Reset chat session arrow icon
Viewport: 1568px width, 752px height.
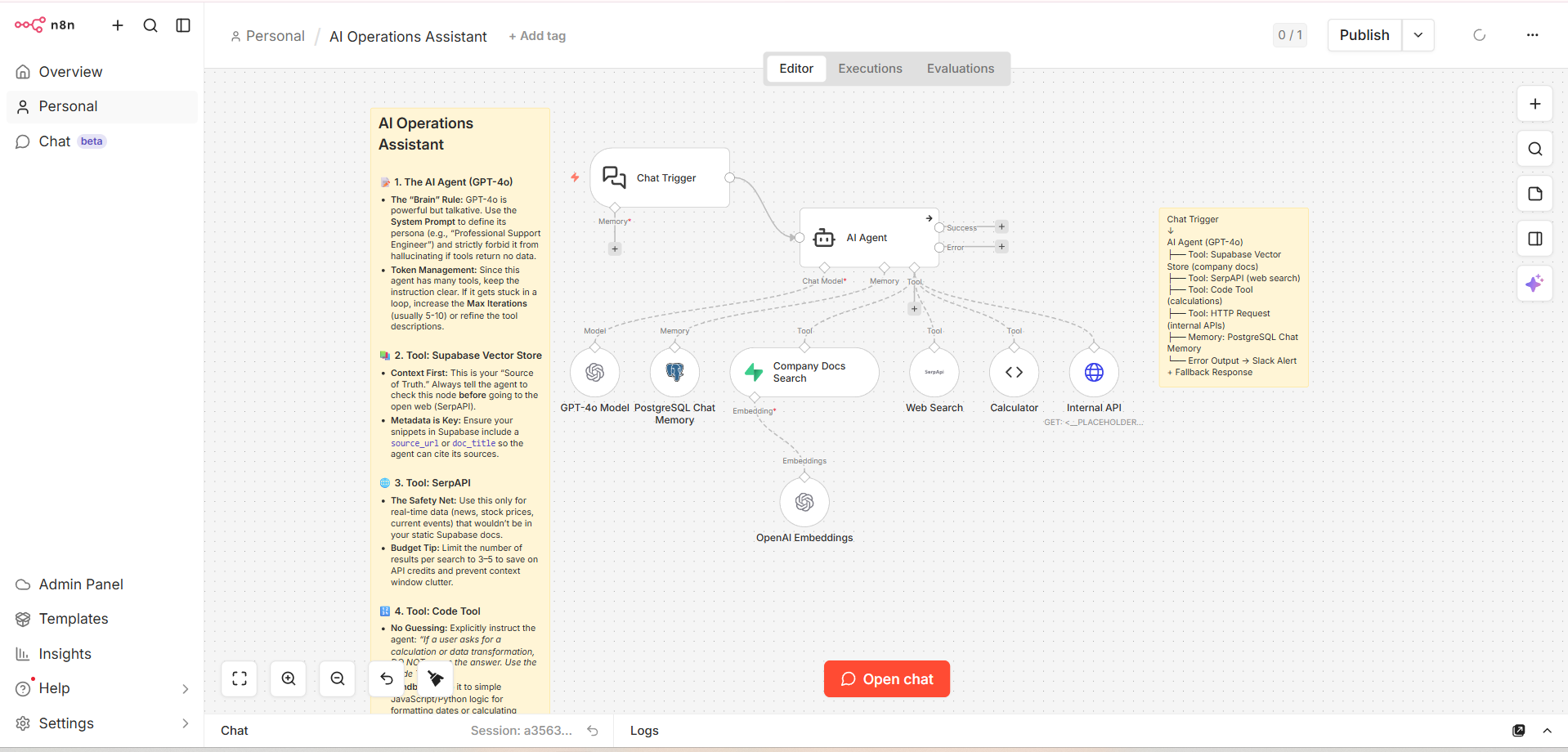(x=593, y=731)
